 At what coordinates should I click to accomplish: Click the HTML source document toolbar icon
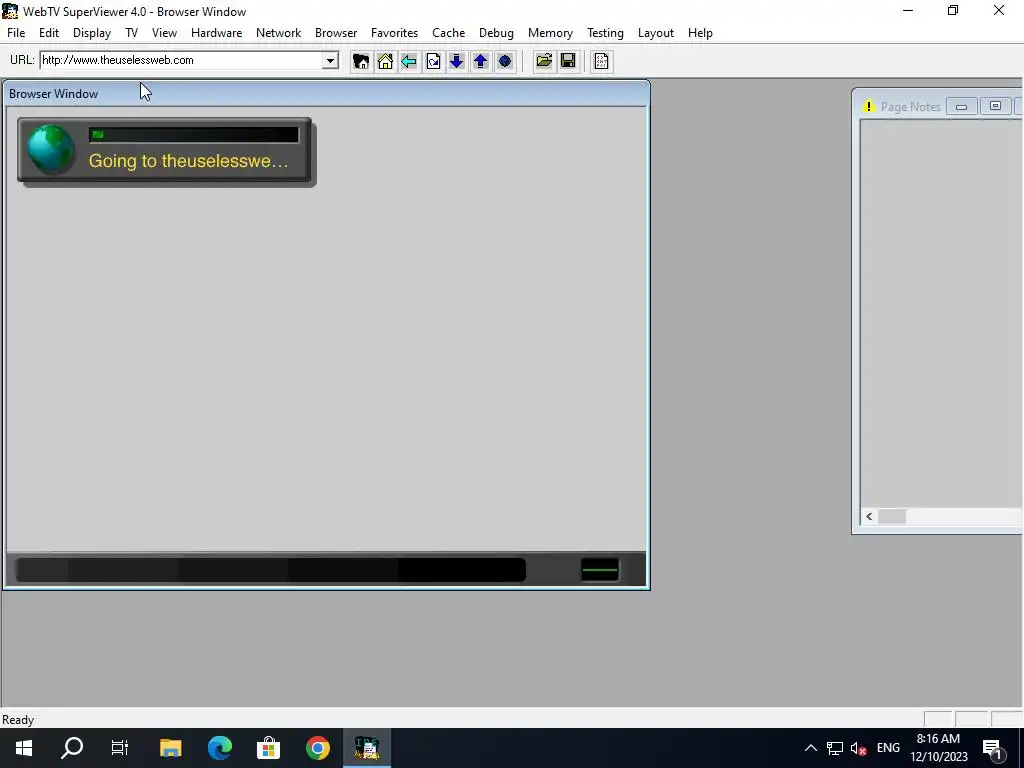(x=601, y=61)
